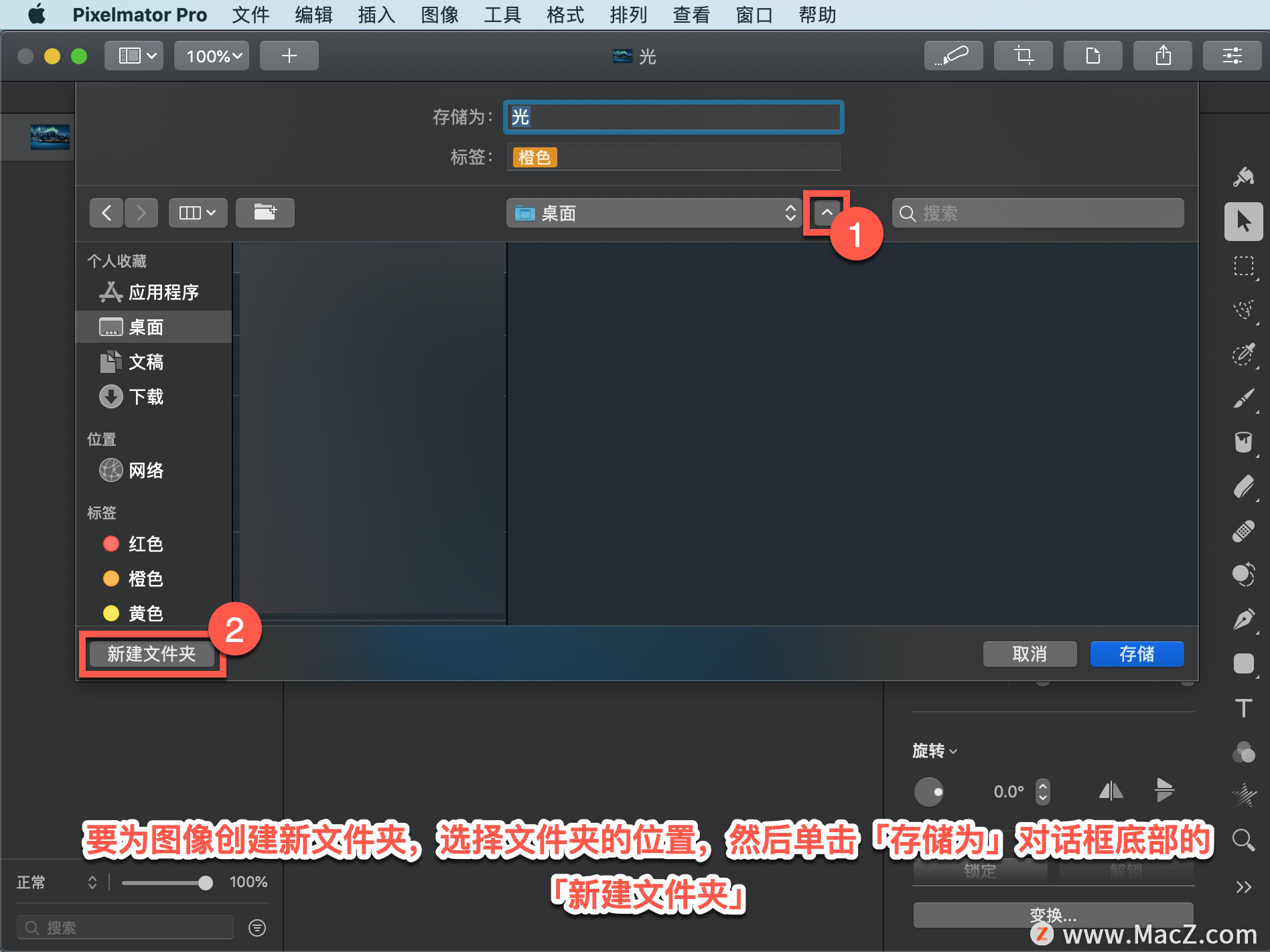
Task: Go forward in save dialog
Action: (141, 213)
